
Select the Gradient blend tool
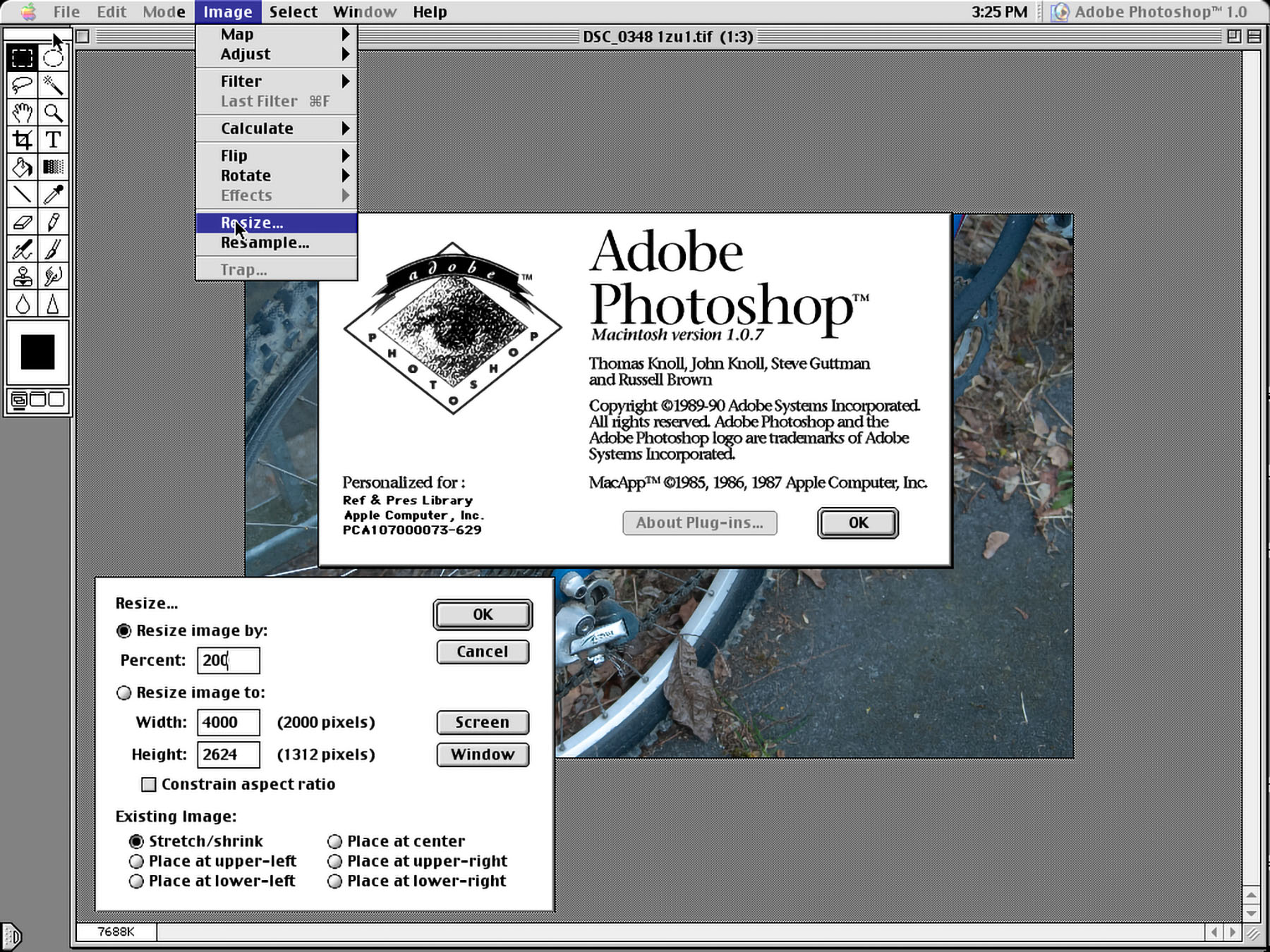[x=53, y=168]
